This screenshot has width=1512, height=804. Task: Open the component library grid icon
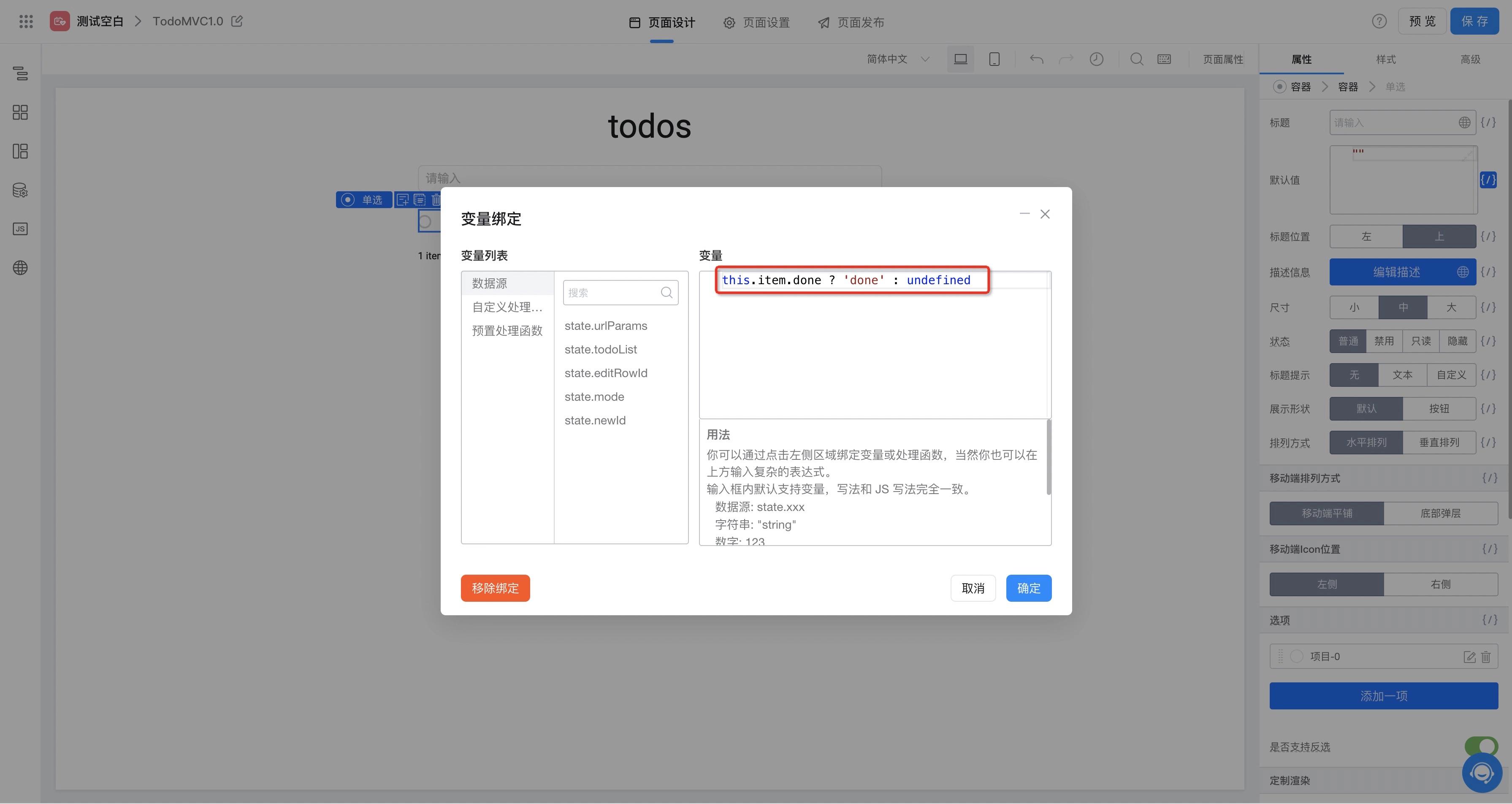(20, 112)
